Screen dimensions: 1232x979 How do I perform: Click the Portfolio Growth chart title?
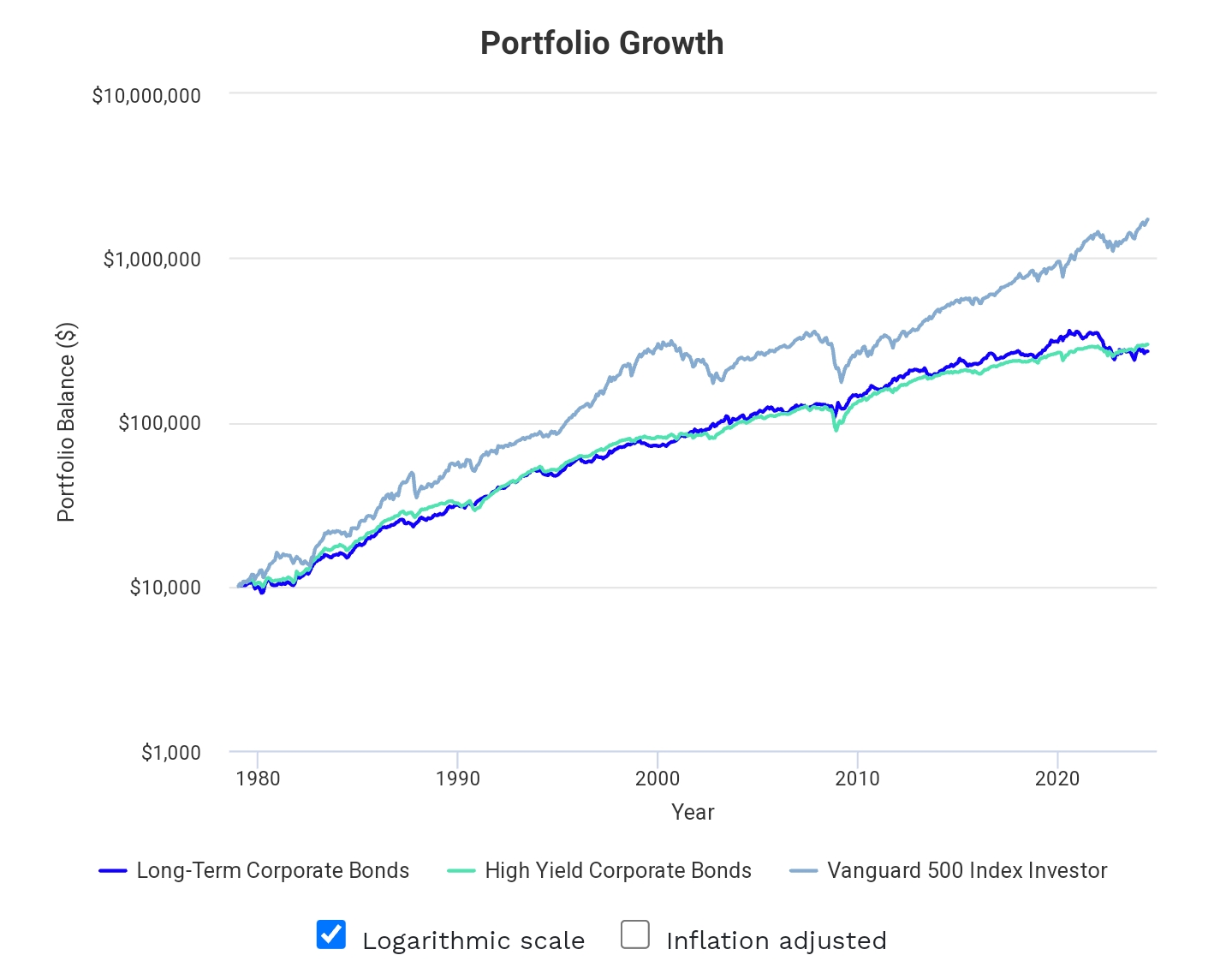coord(602,43)
